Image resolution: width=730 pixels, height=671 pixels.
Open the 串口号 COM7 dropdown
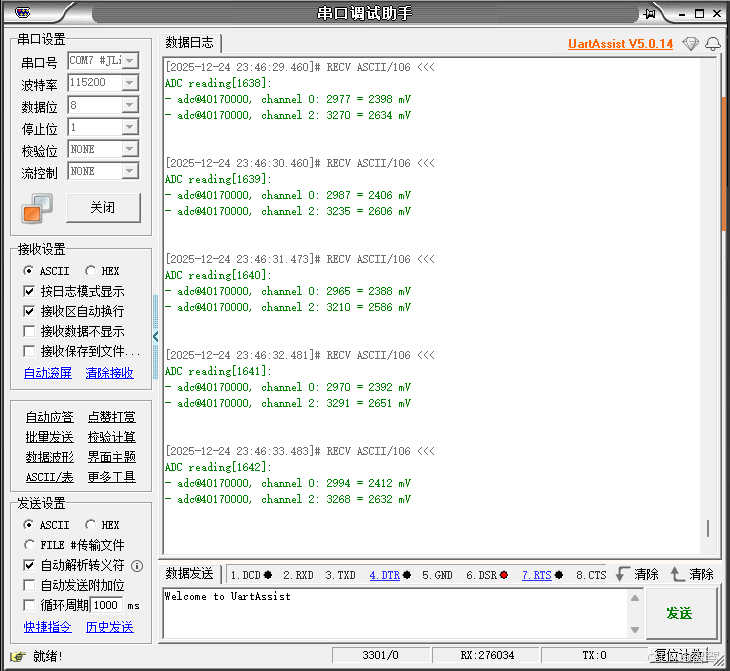(x=130, y=61)
